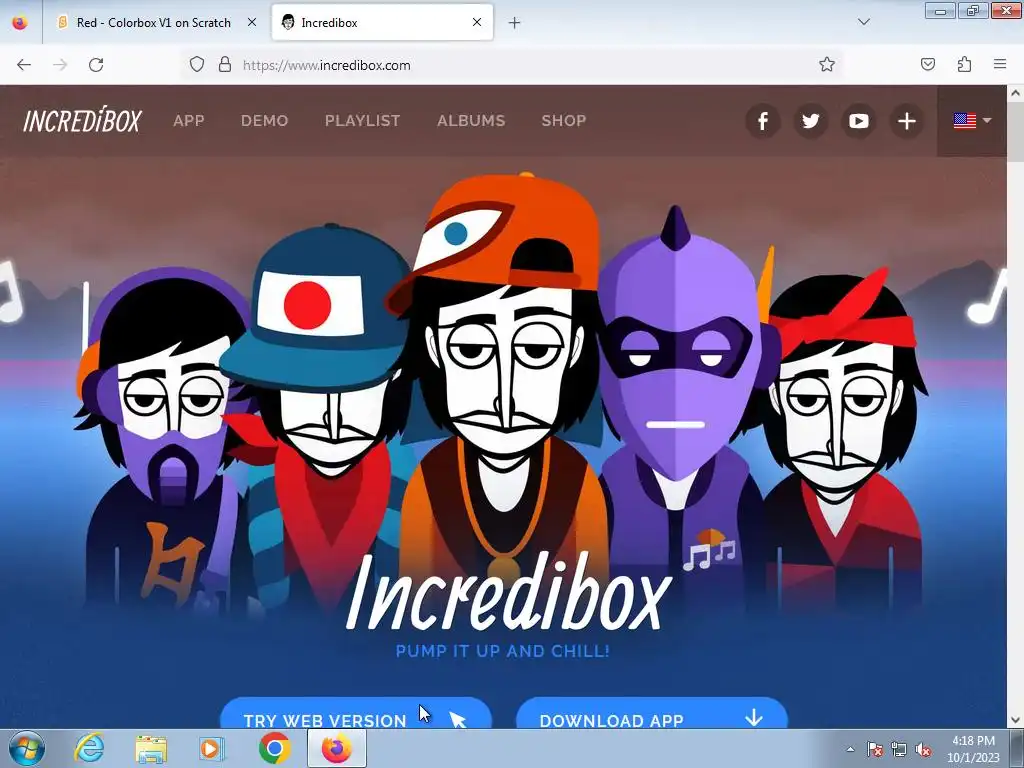Expand the list all tabs chevron

point(863,22)
